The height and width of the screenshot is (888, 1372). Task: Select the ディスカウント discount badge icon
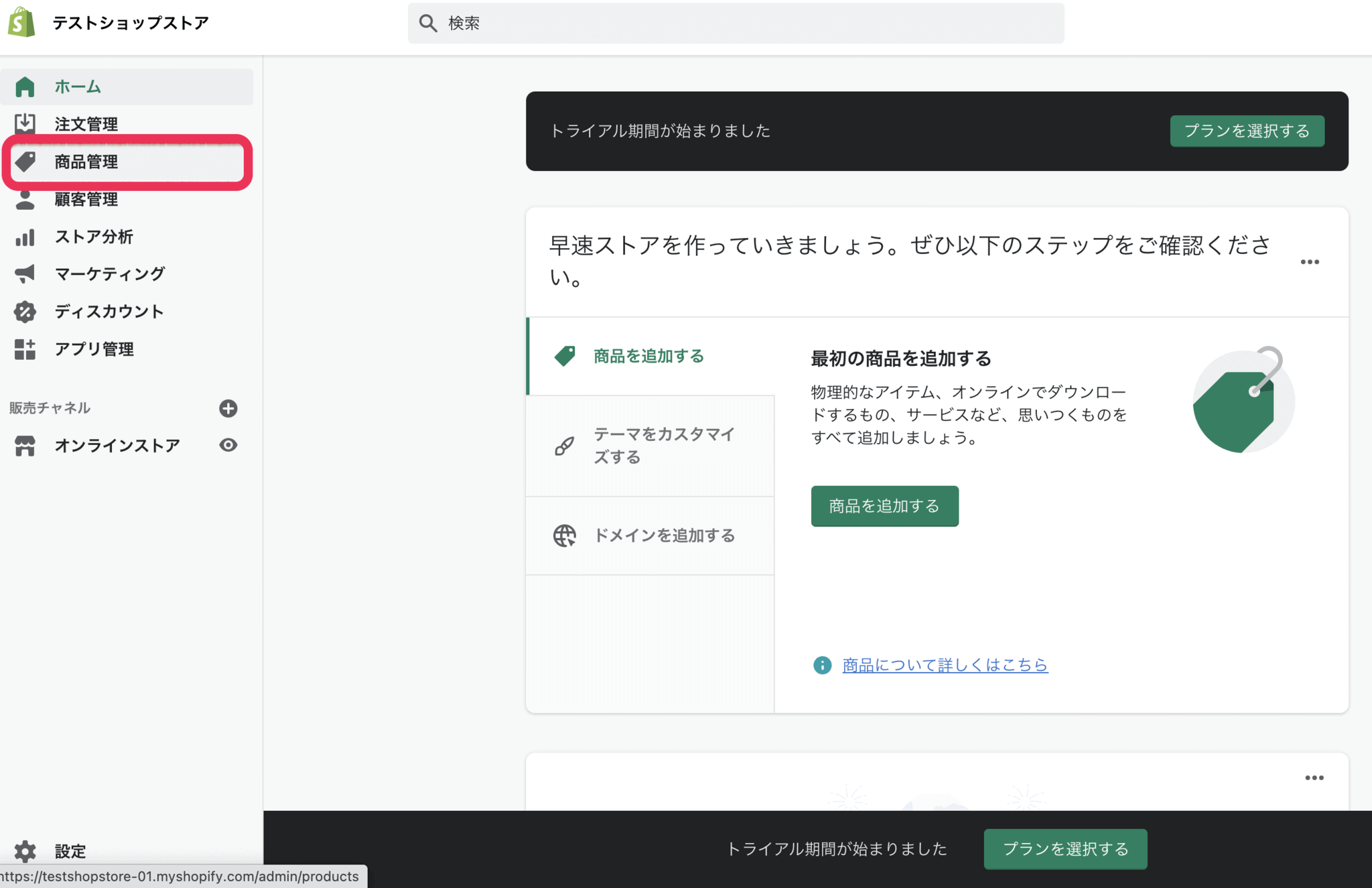click(x=25, y=312)
